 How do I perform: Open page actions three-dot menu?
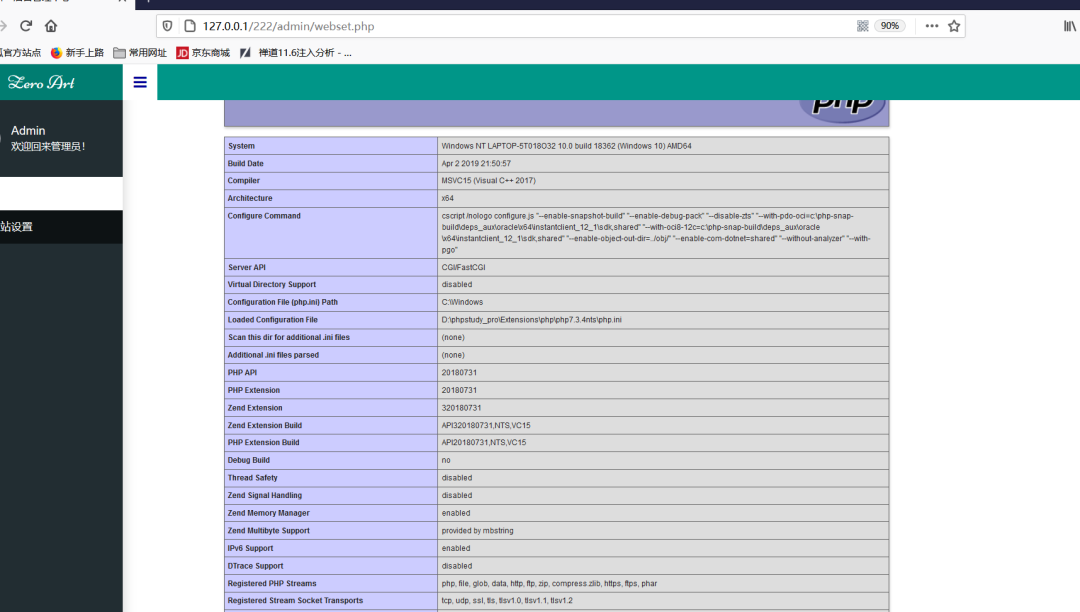(932, 26)
